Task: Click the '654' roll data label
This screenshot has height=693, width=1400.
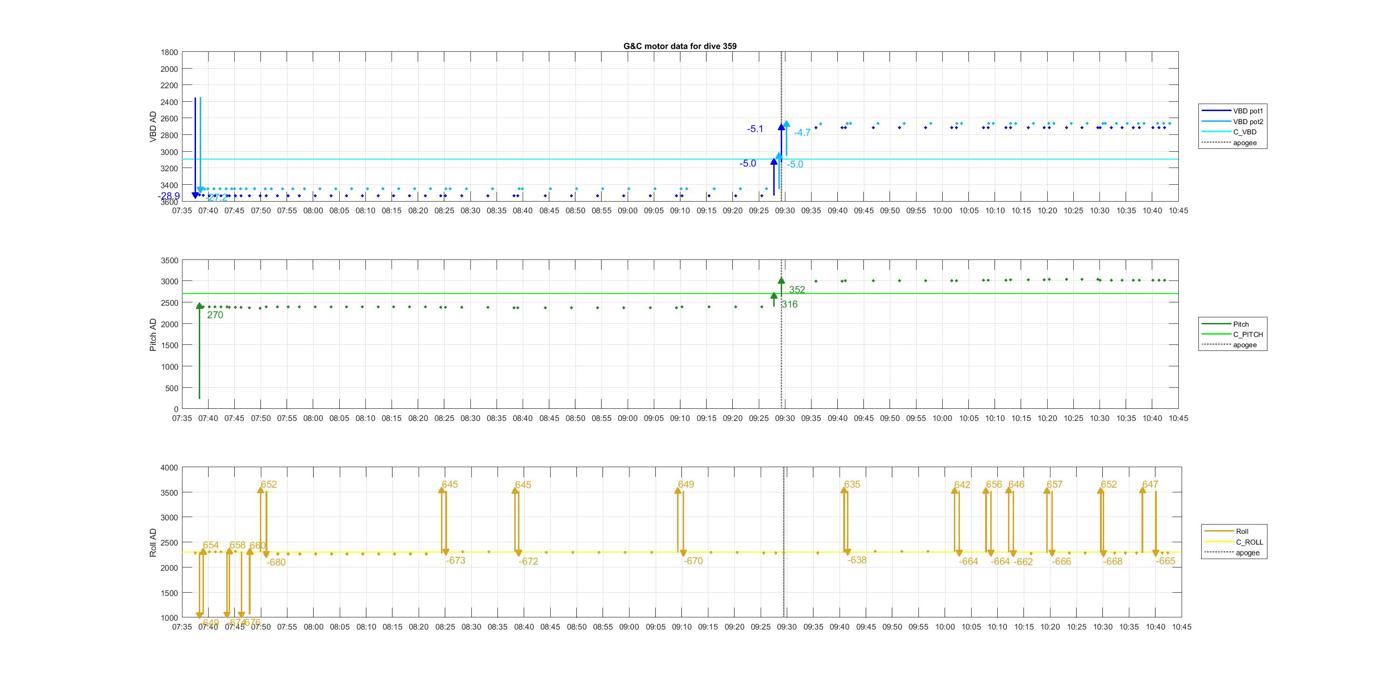Action: click(211, 546)
